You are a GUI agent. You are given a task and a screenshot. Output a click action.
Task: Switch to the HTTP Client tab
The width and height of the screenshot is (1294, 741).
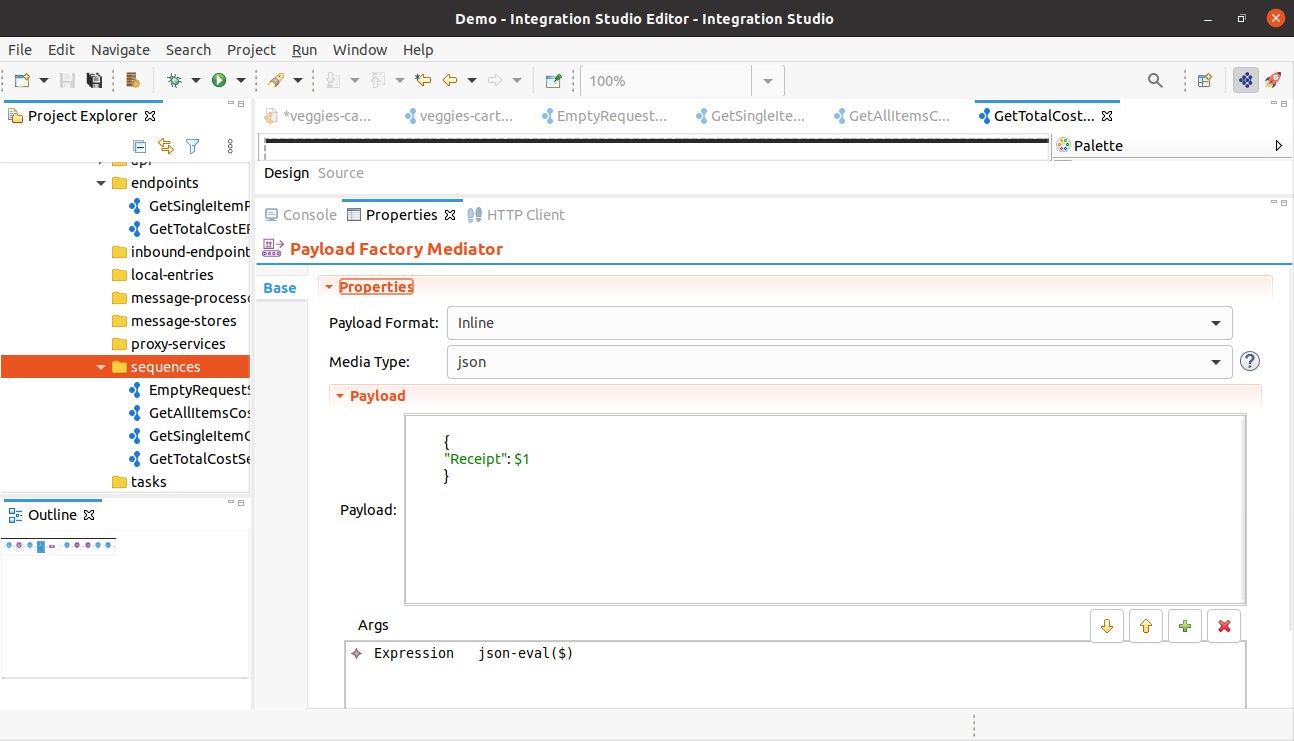(x=516, y=215)
